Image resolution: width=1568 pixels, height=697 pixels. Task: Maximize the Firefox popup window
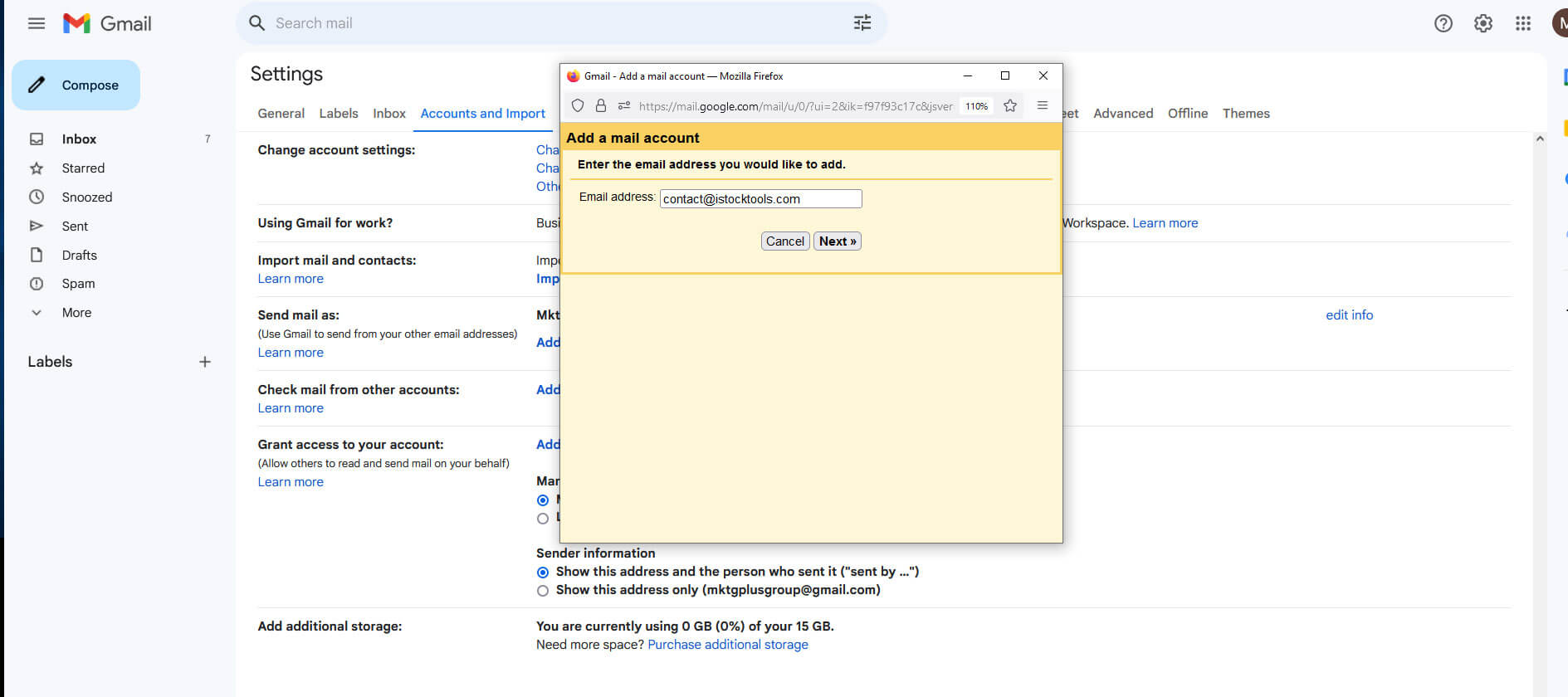point(1005,76)
